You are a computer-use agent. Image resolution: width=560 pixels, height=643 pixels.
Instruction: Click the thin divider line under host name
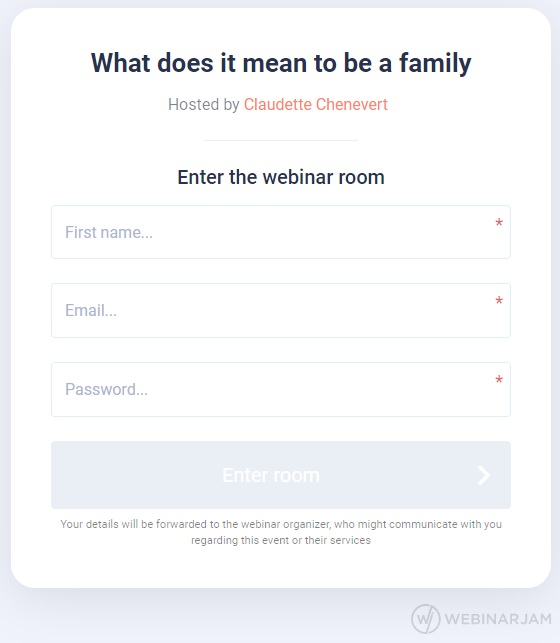tap(281, 140)
